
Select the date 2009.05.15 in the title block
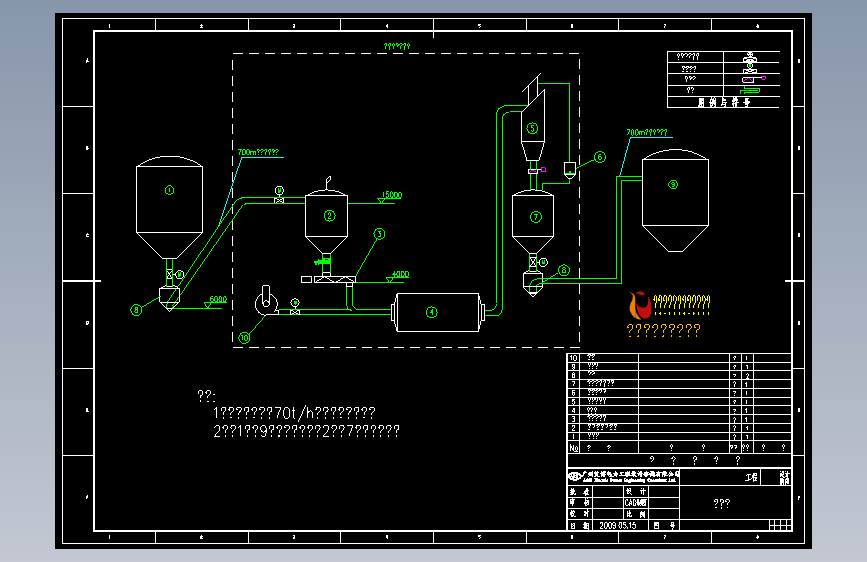[618, 525]
